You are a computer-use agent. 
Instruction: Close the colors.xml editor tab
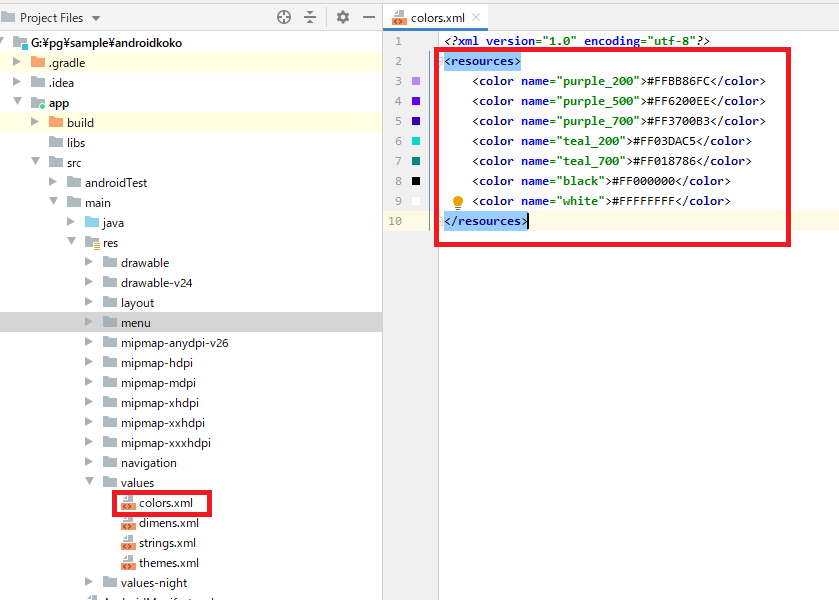point(476,17)
